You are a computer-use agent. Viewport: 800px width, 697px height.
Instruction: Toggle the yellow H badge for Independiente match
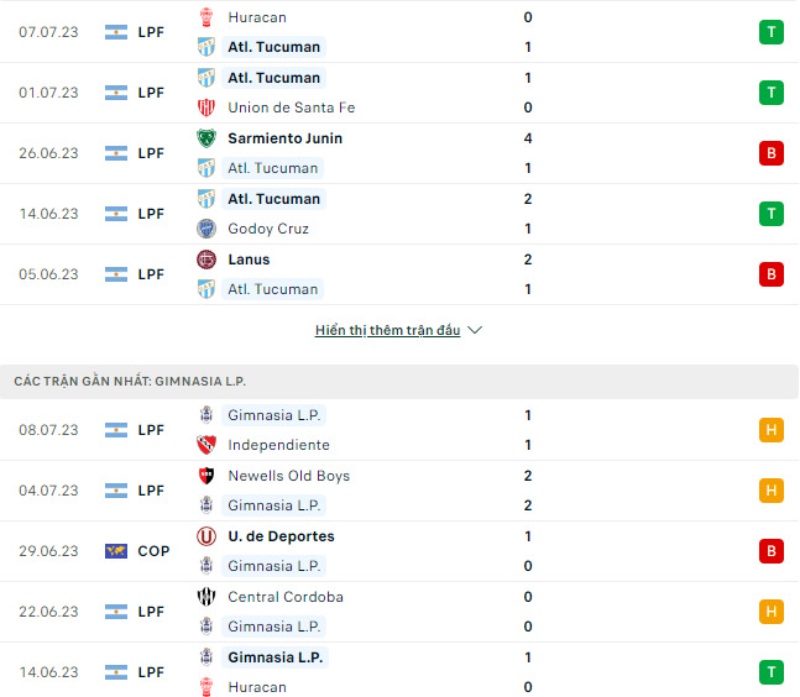pyautogui.click(x=771, y=430)
